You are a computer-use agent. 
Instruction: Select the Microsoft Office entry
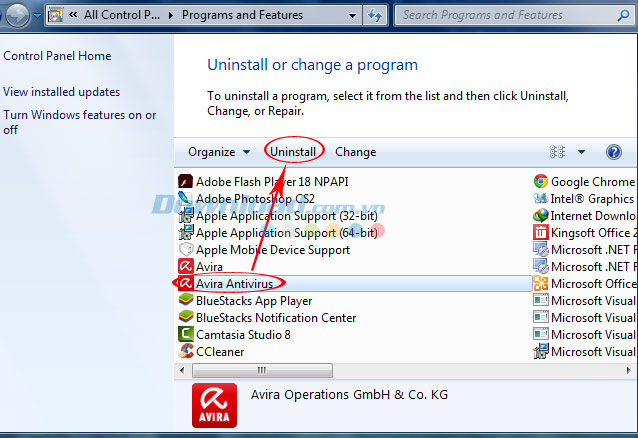point(594,283)
